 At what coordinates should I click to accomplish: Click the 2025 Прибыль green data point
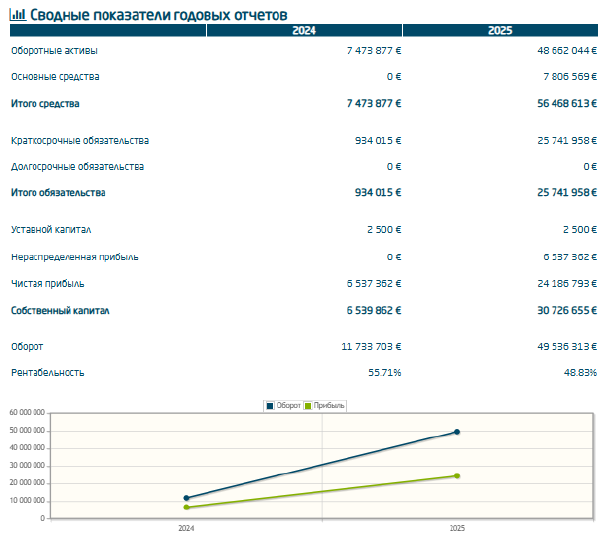pyautogui.click(x=457, y=476)
